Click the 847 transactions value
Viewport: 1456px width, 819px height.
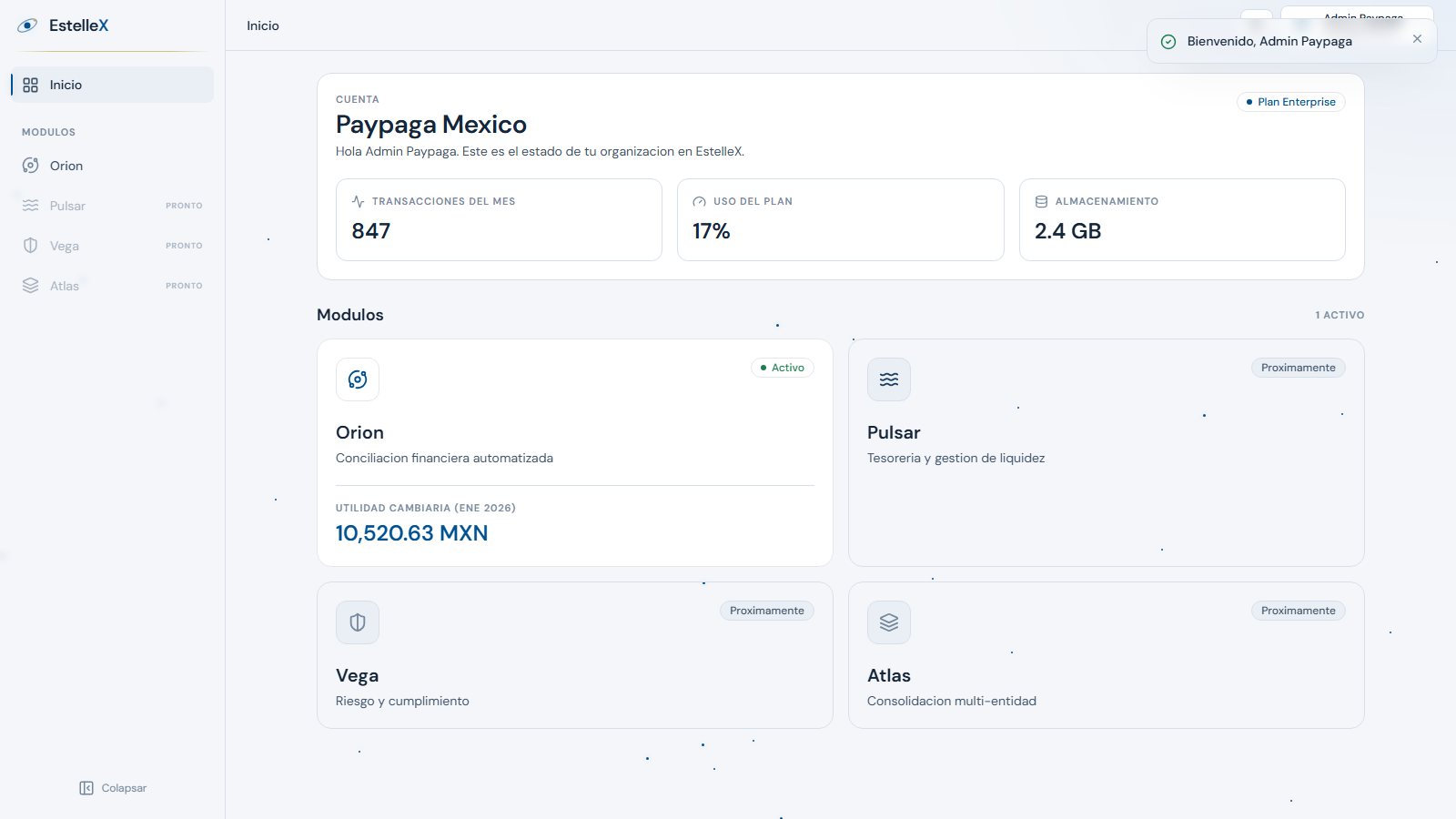coord(371,231)
